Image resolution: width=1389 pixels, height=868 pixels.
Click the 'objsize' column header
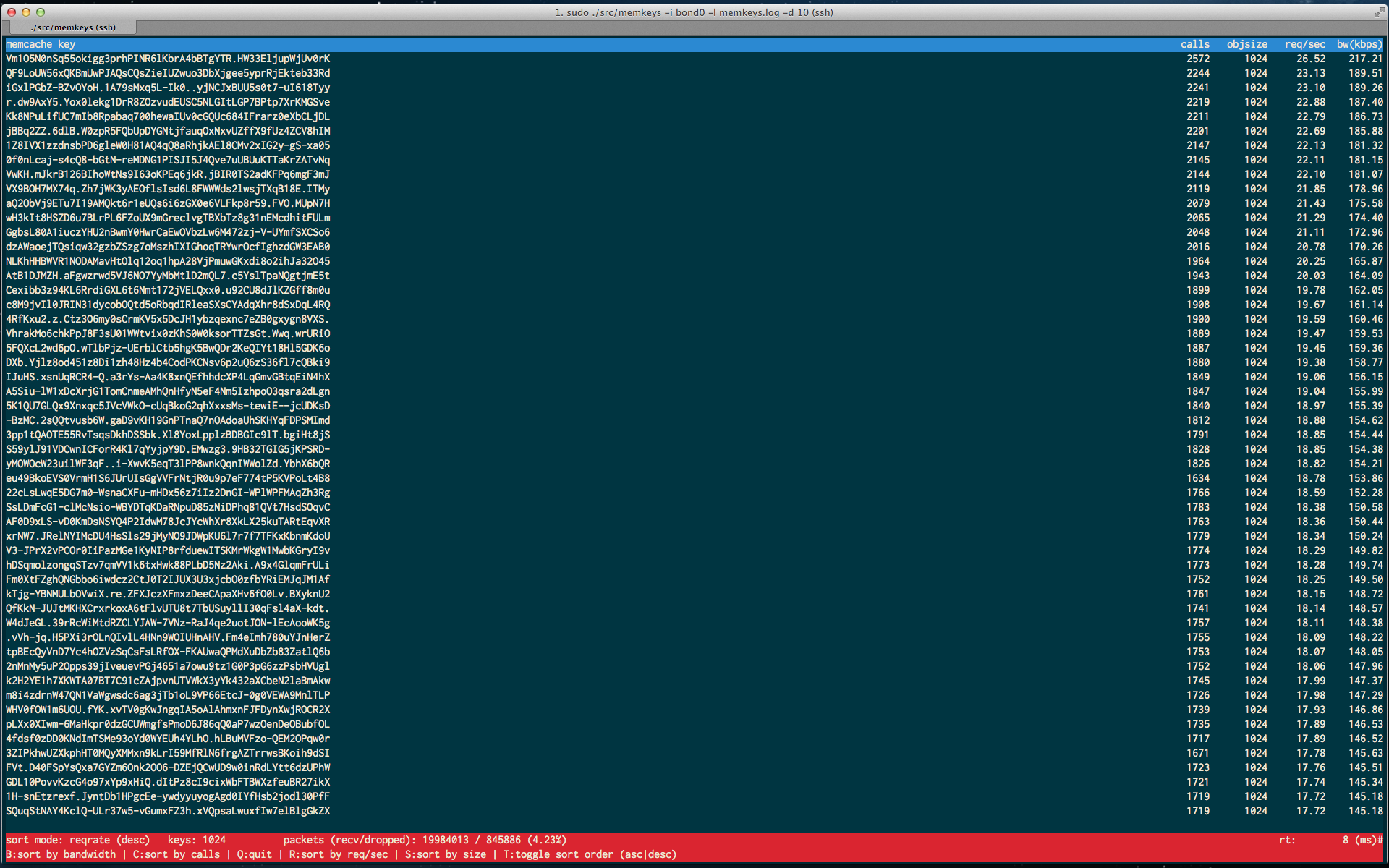[x=1246, y=44]
